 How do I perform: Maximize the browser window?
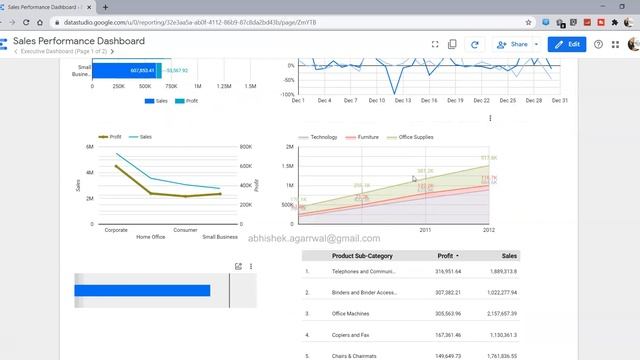(622, 7)
